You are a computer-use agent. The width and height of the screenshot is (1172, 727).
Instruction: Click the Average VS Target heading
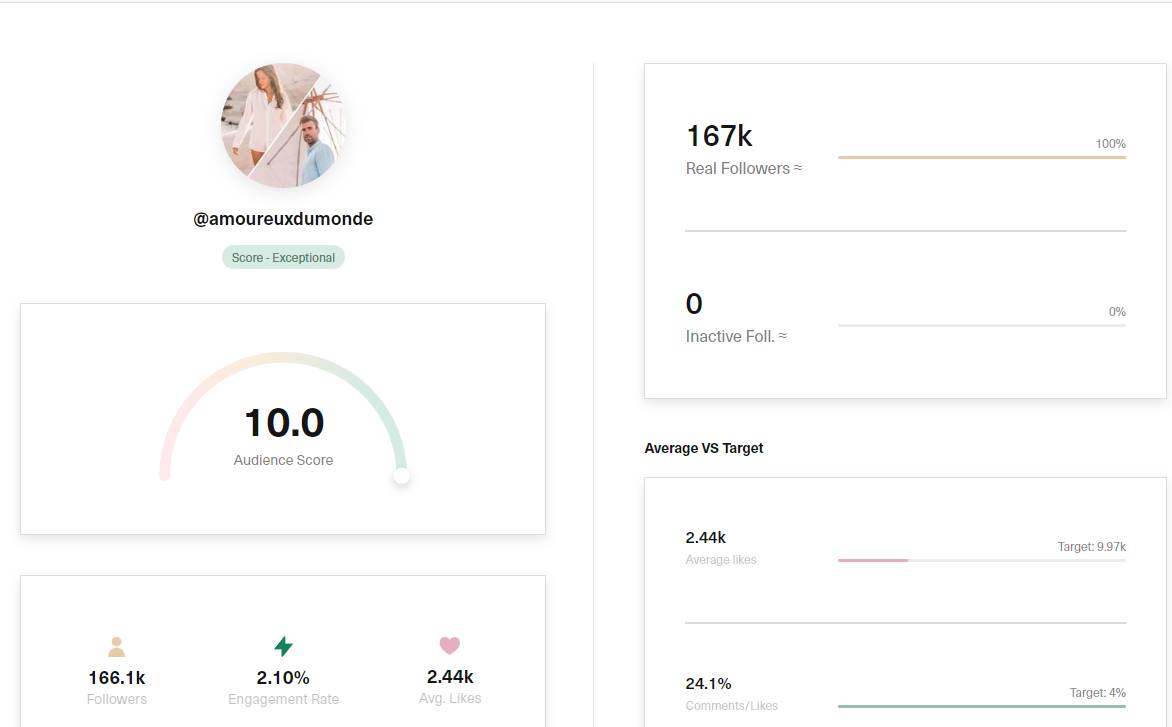[x=704, y=448]
